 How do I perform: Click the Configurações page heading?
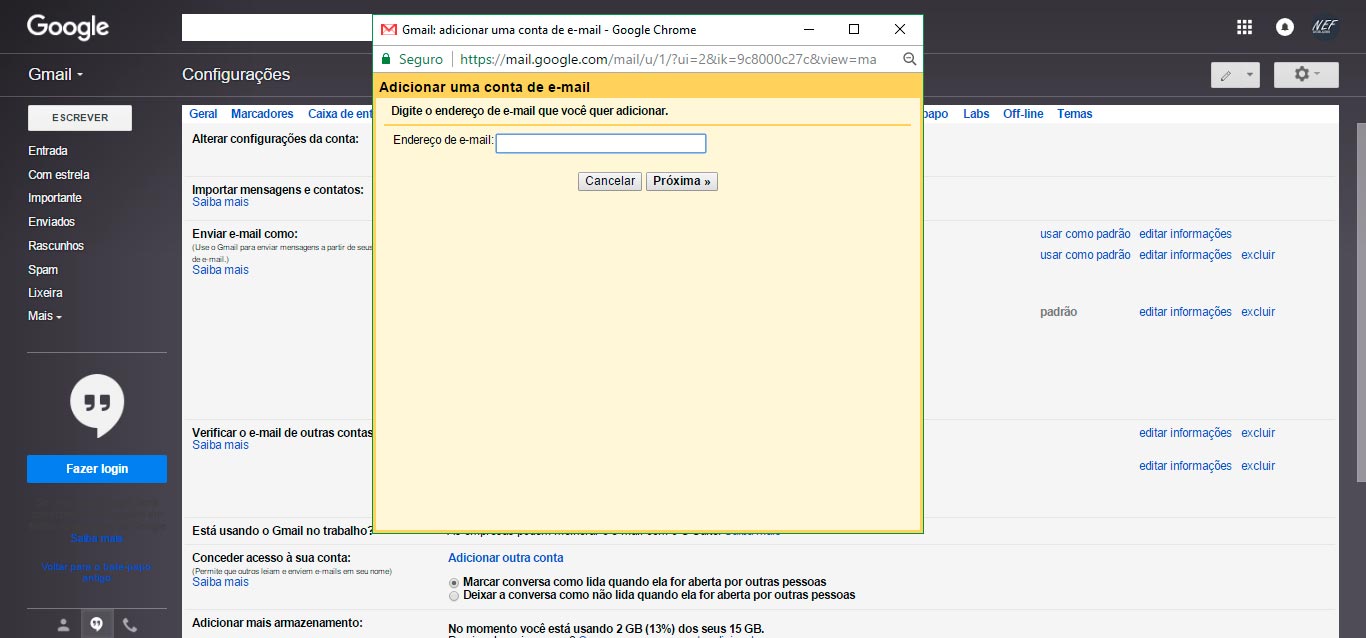tap(236, 74)
